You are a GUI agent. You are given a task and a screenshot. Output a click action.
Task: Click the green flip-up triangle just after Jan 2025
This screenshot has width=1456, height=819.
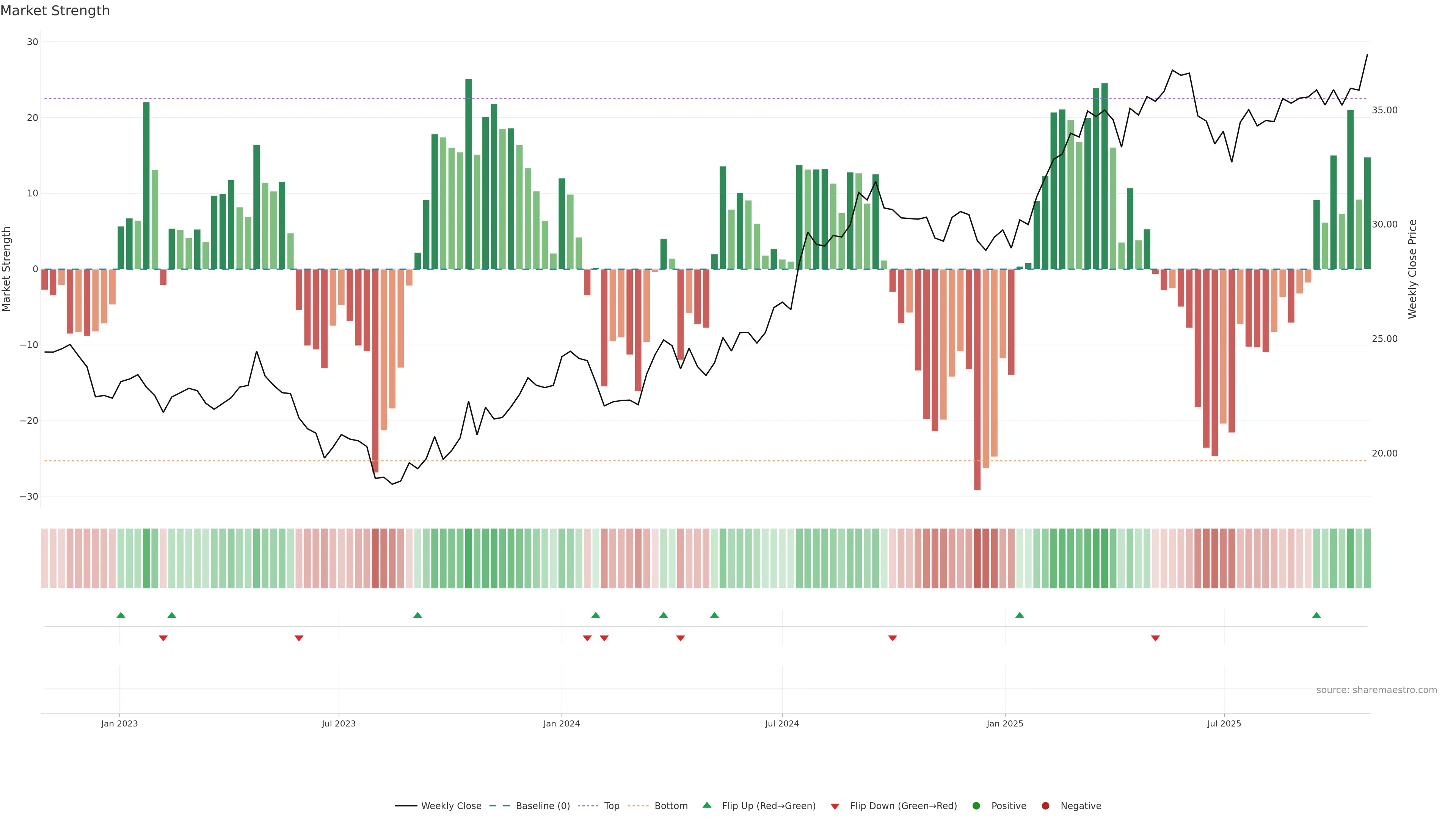tap(1020, 615)
